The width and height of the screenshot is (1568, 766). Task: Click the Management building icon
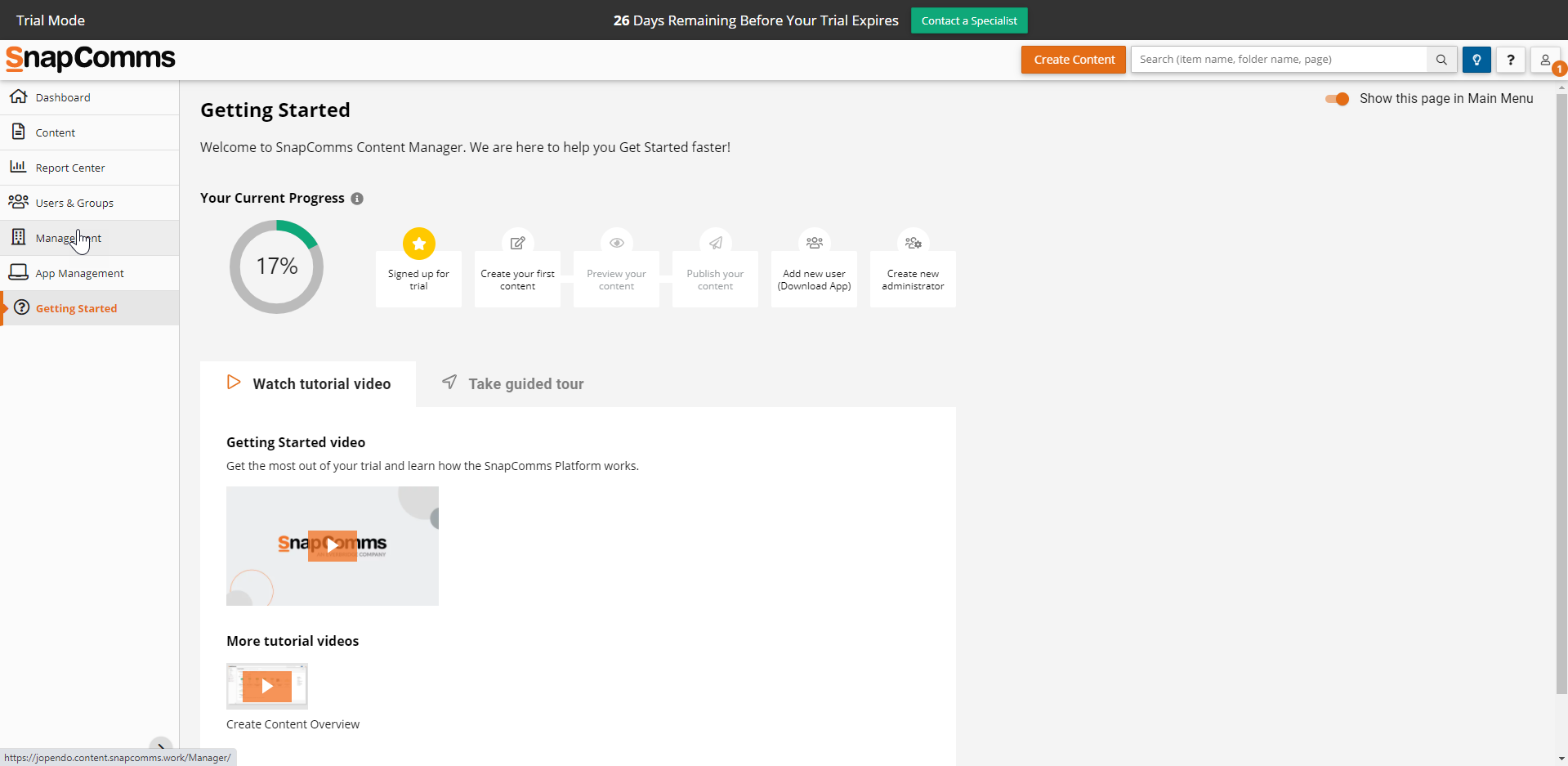click(18, 237)
